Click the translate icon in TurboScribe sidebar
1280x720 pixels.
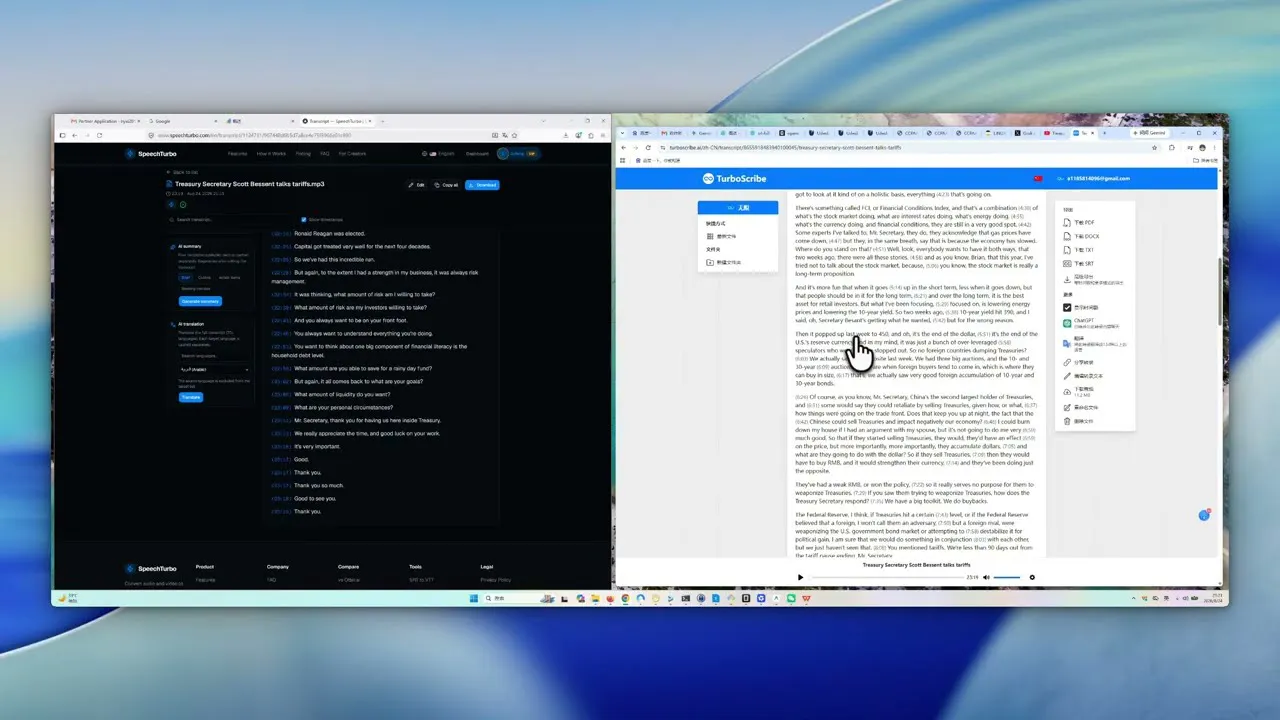pos(1067,343)
